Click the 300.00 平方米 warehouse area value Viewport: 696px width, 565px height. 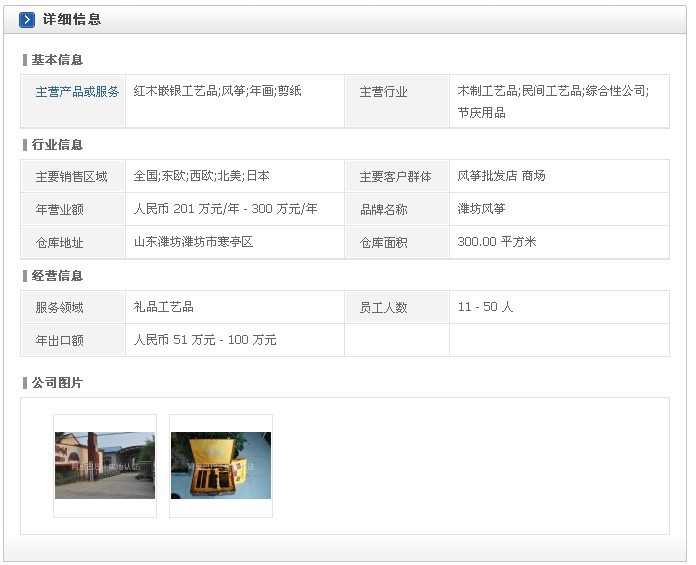click(x=497, y=242)
